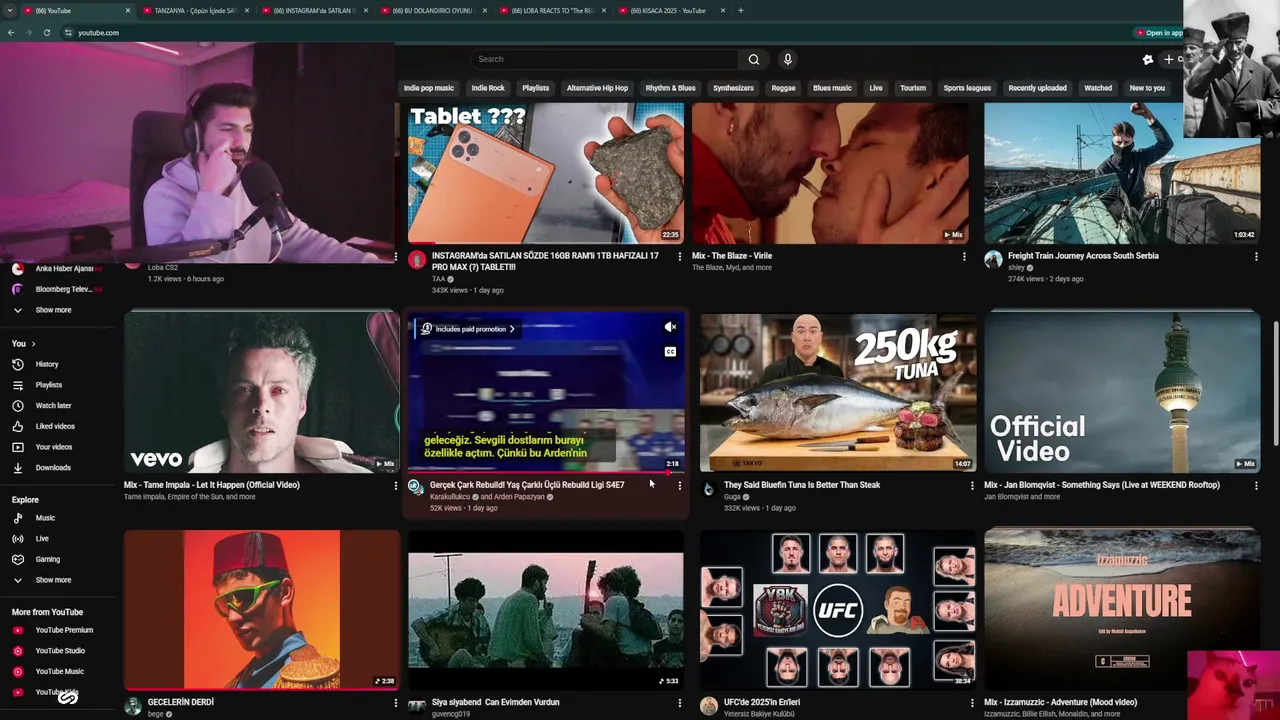1280x720 pixels.
Task: Open the UFC 2025 video thumbnail
Action: pyautogui.click(x=838, y=610)
